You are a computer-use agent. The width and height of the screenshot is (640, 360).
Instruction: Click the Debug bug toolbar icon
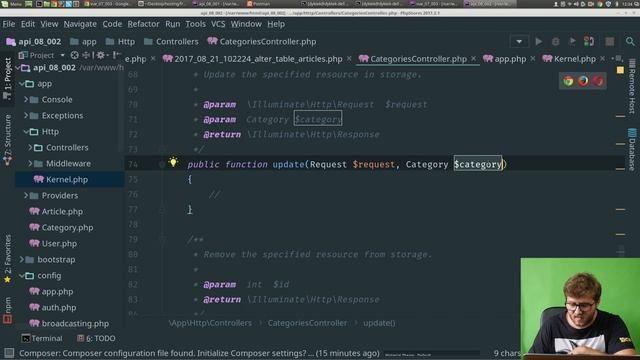(556, 41)
